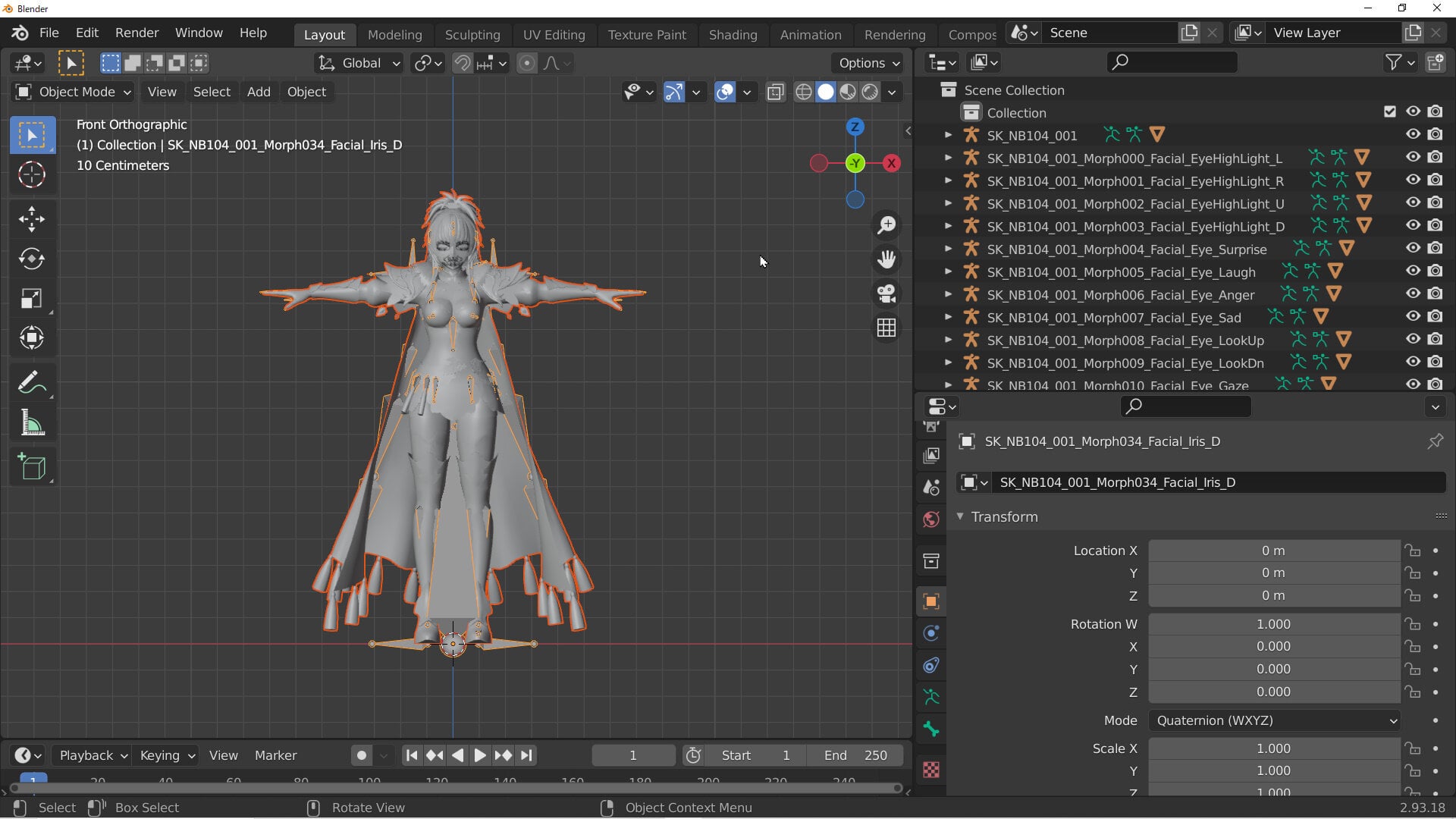Play the animation forward
The width and height of the screenshot is (1456, 819).
[x=479, y=755]
